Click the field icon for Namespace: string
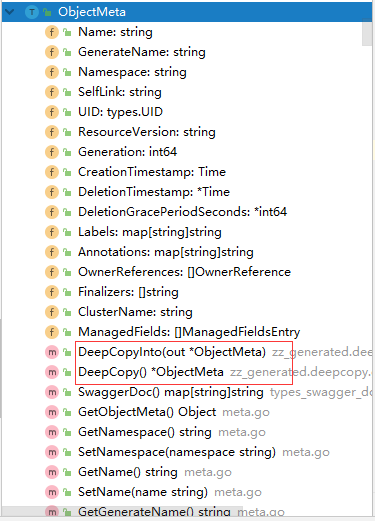 click(x=52, y=72)
